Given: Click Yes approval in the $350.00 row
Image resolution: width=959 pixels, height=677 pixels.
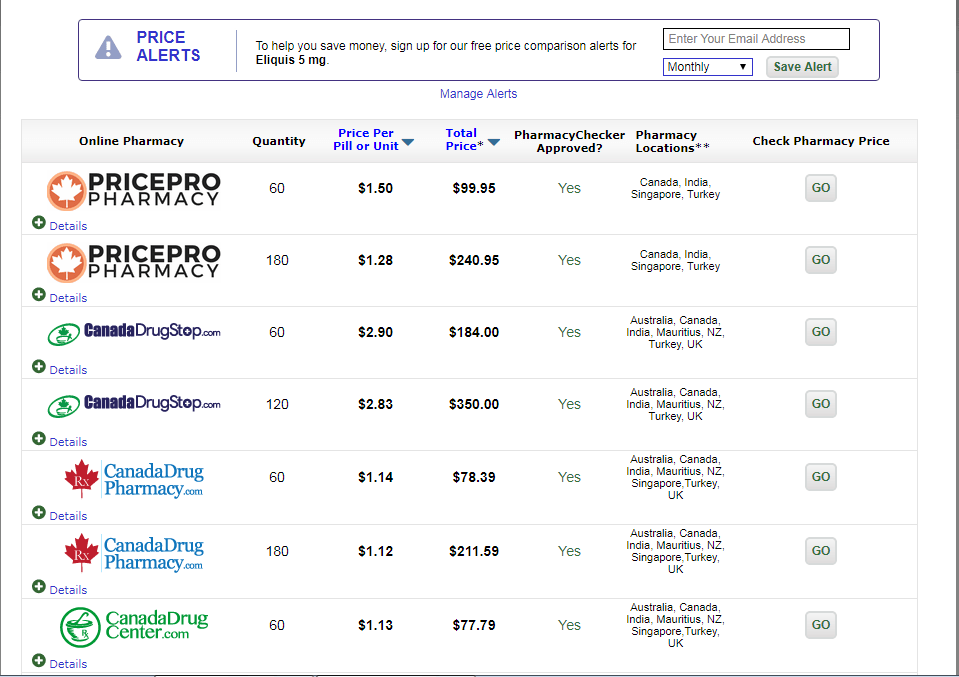Looking at the screenshot, I should (x=569, y=404).
